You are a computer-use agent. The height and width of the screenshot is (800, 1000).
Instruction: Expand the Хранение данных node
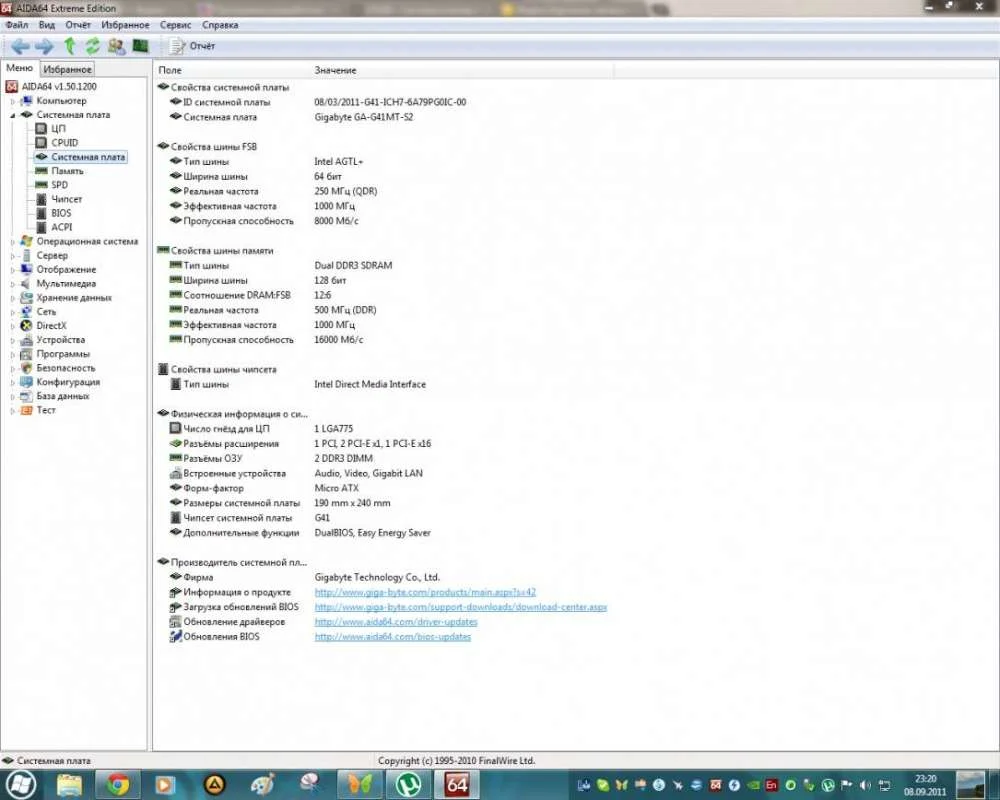pos(12,298)
